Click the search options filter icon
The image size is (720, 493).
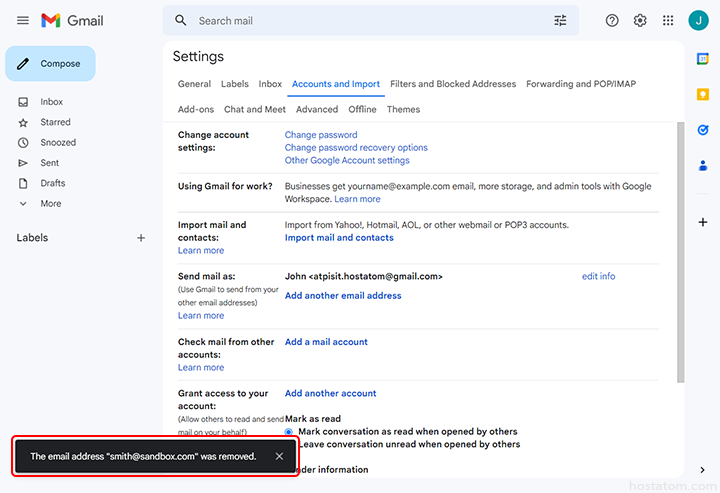pos(560,20)
